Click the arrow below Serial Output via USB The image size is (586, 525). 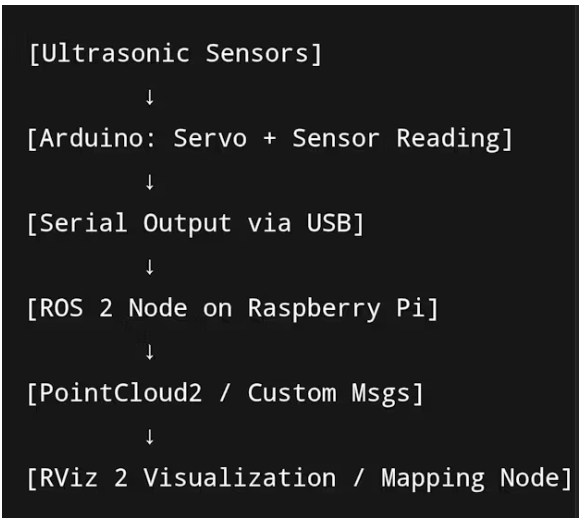click(x=150, y=267)
